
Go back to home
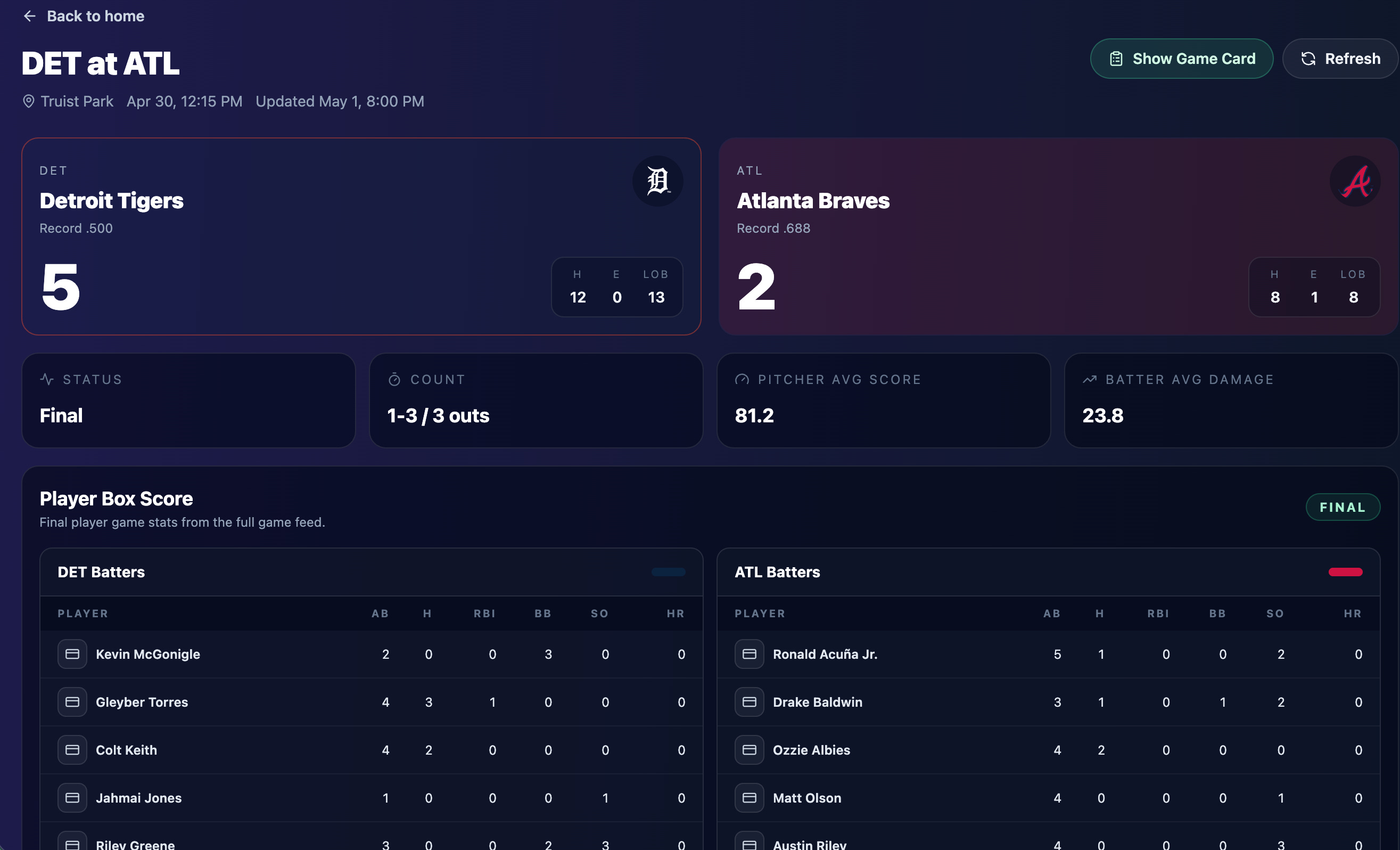pos(84,16)
